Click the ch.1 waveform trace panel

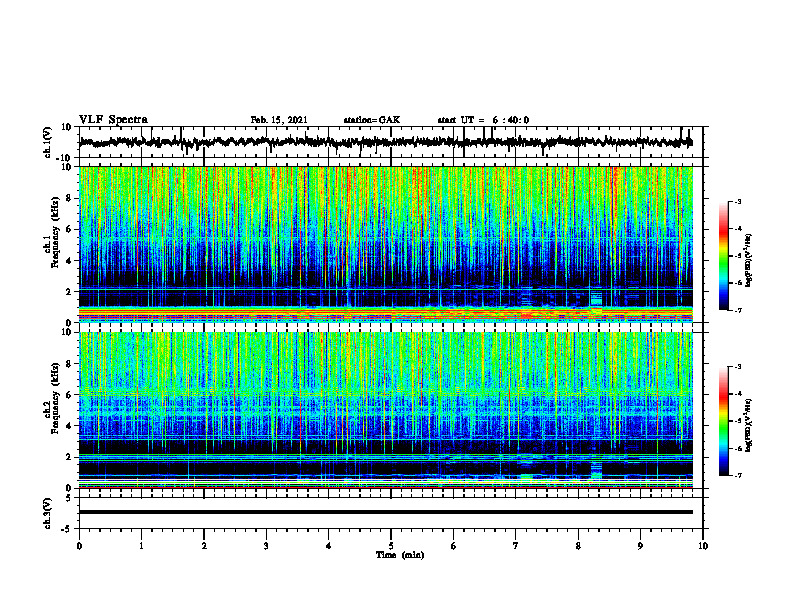click(x=391, y=142)
